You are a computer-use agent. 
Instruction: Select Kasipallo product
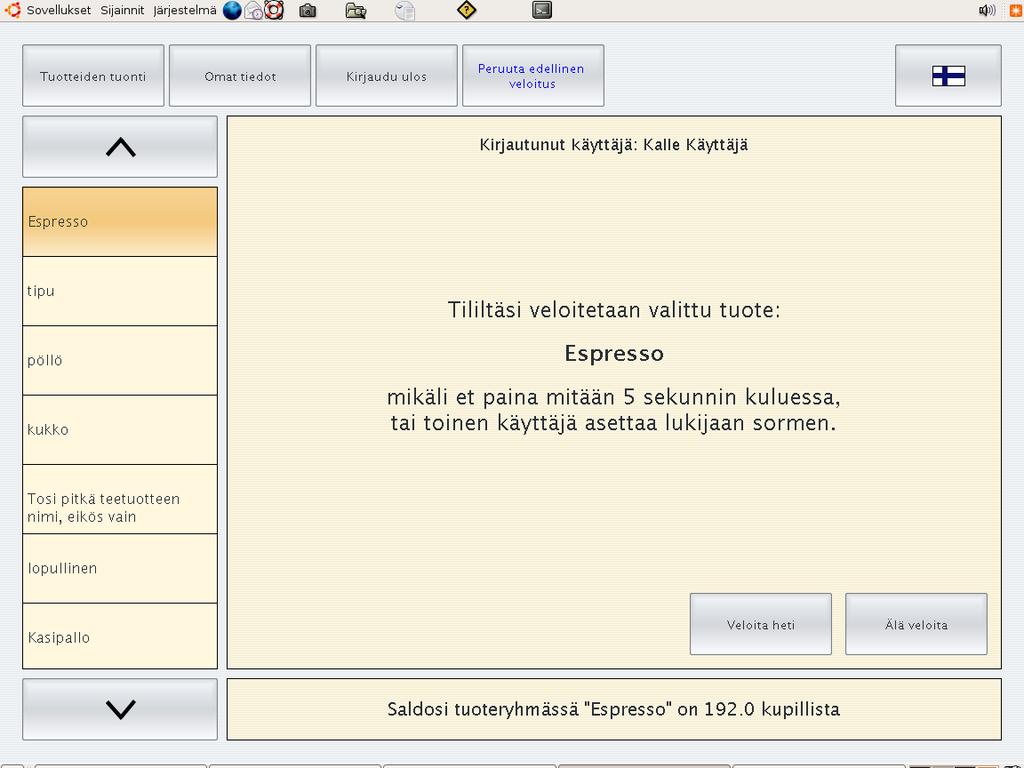[120, 636]
